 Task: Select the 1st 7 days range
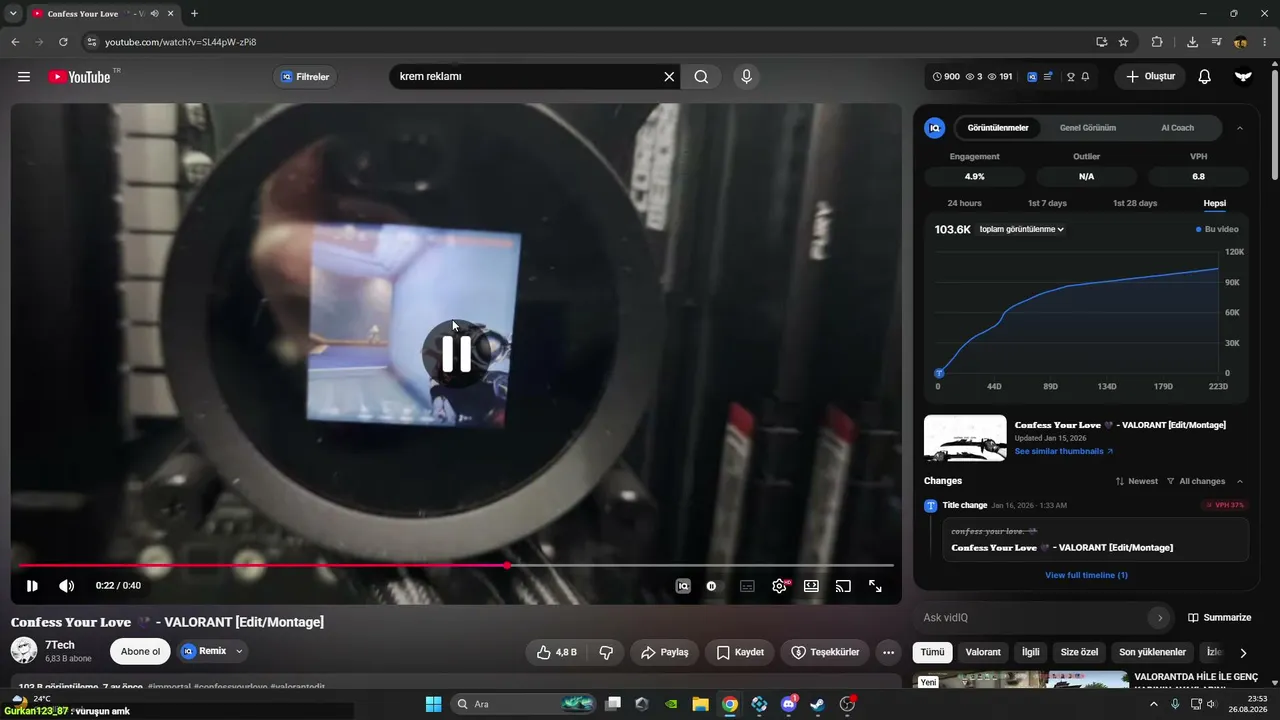pos(1047,203)
